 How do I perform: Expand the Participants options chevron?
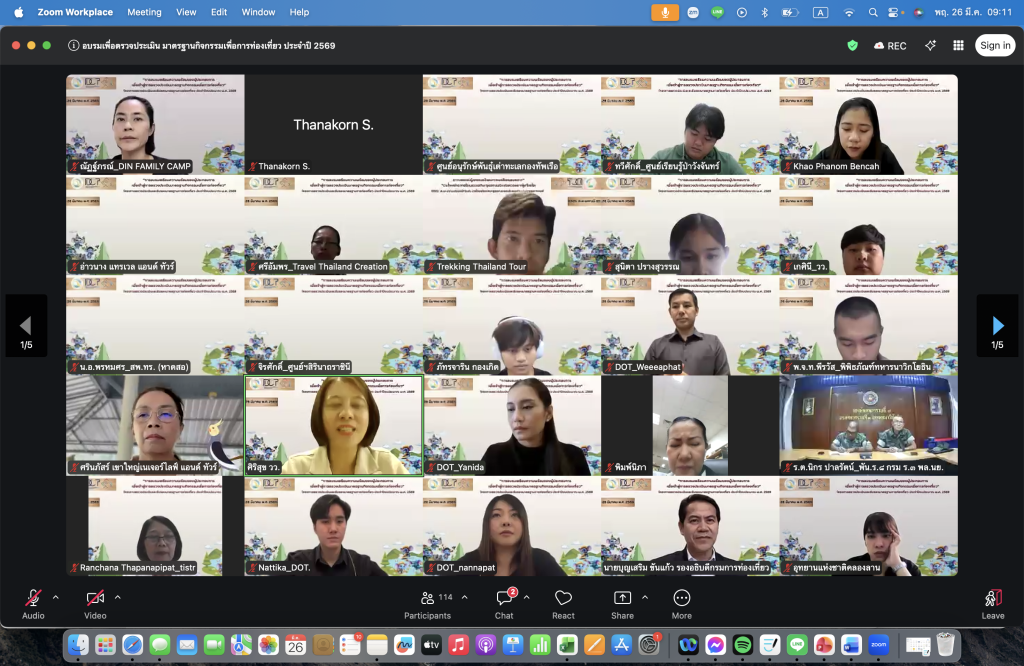[x=465, y=597]
